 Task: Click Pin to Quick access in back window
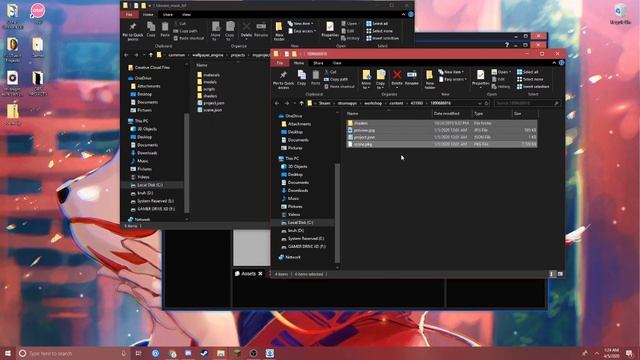pyautogui.click(x=133, y=31)
